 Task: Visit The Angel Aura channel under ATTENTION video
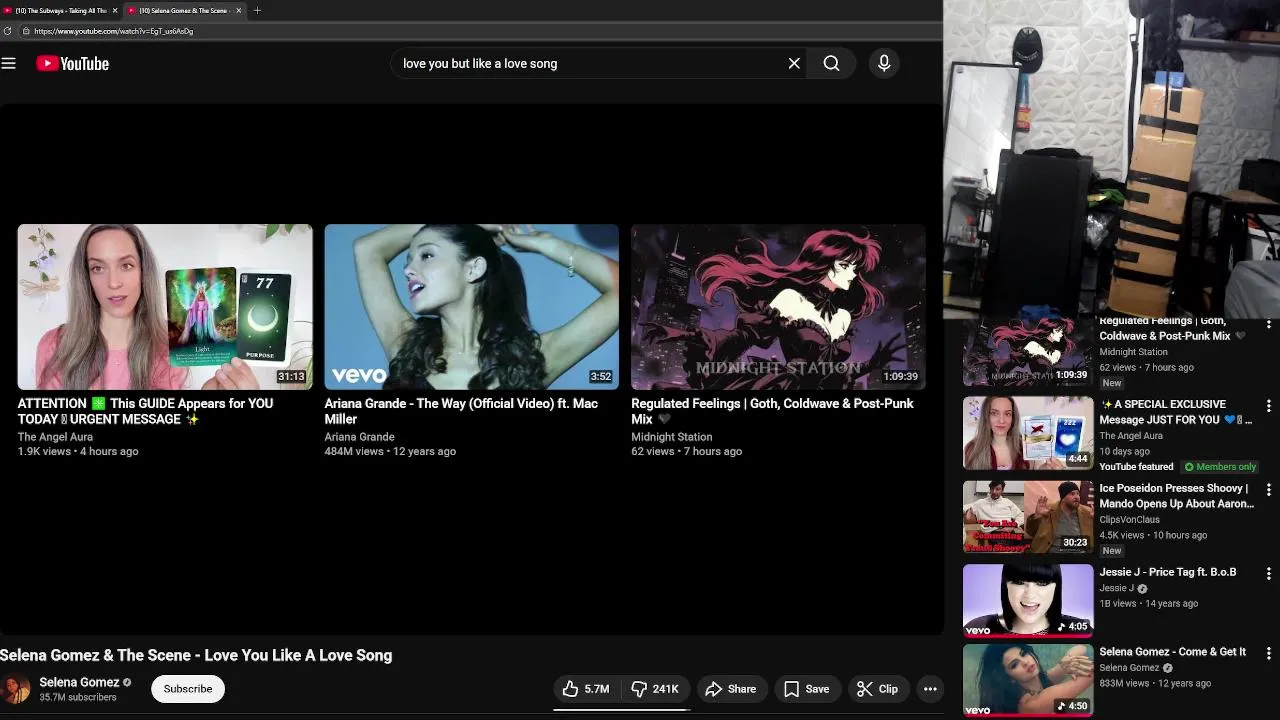tap(55, 437)
